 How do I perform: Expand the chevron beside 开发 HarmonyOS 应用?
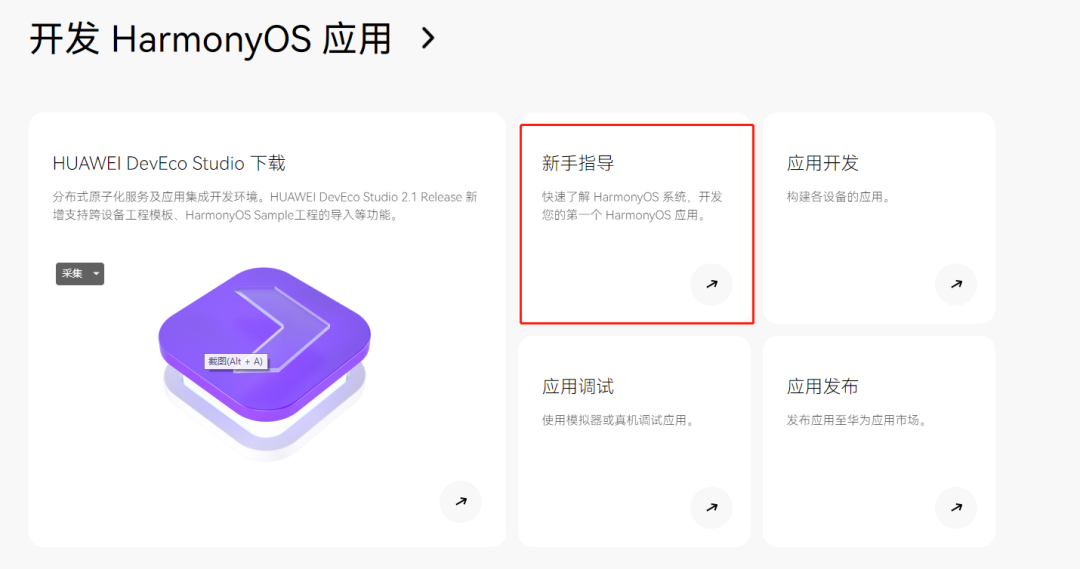(x=428, y=38)
